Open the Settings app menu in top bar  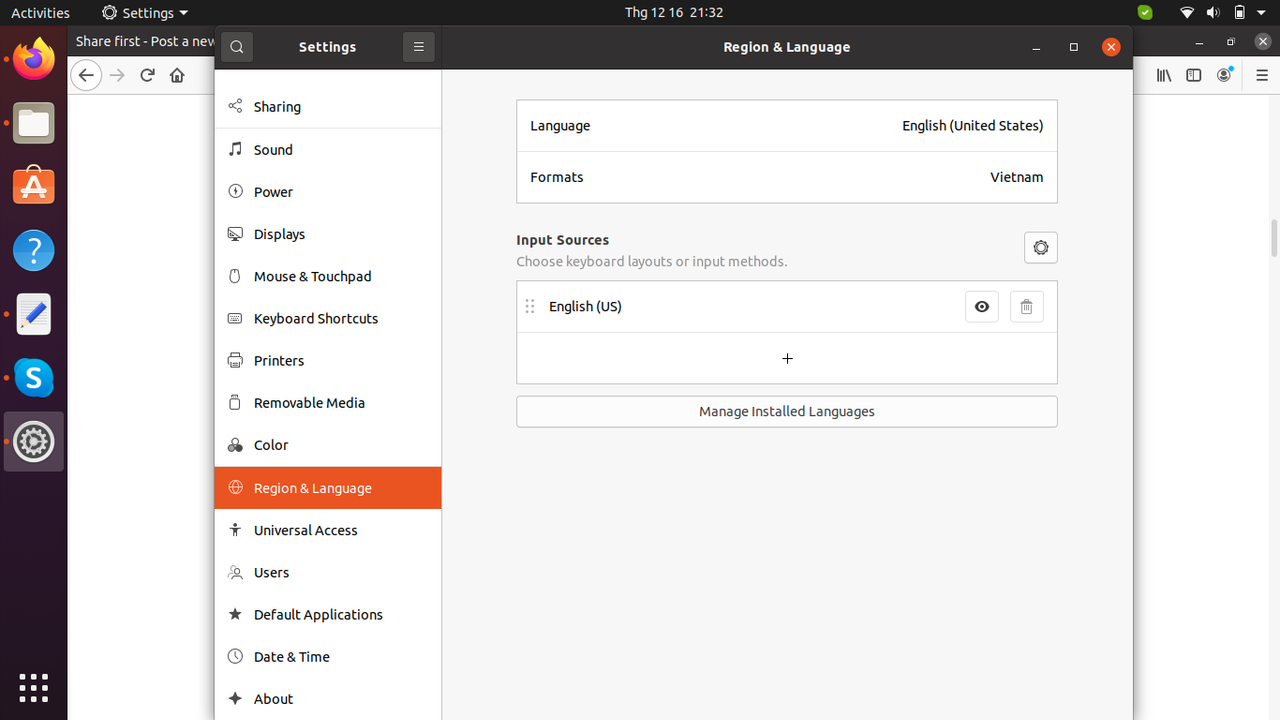145,13
